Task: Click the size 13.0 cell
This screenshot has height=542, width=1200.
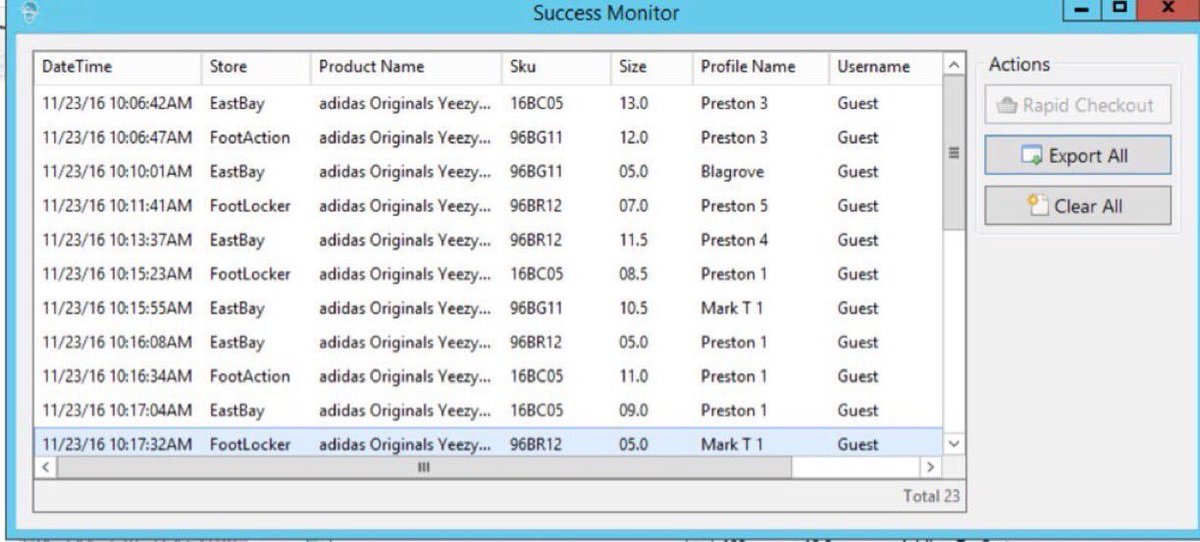Action: [634, 103]
